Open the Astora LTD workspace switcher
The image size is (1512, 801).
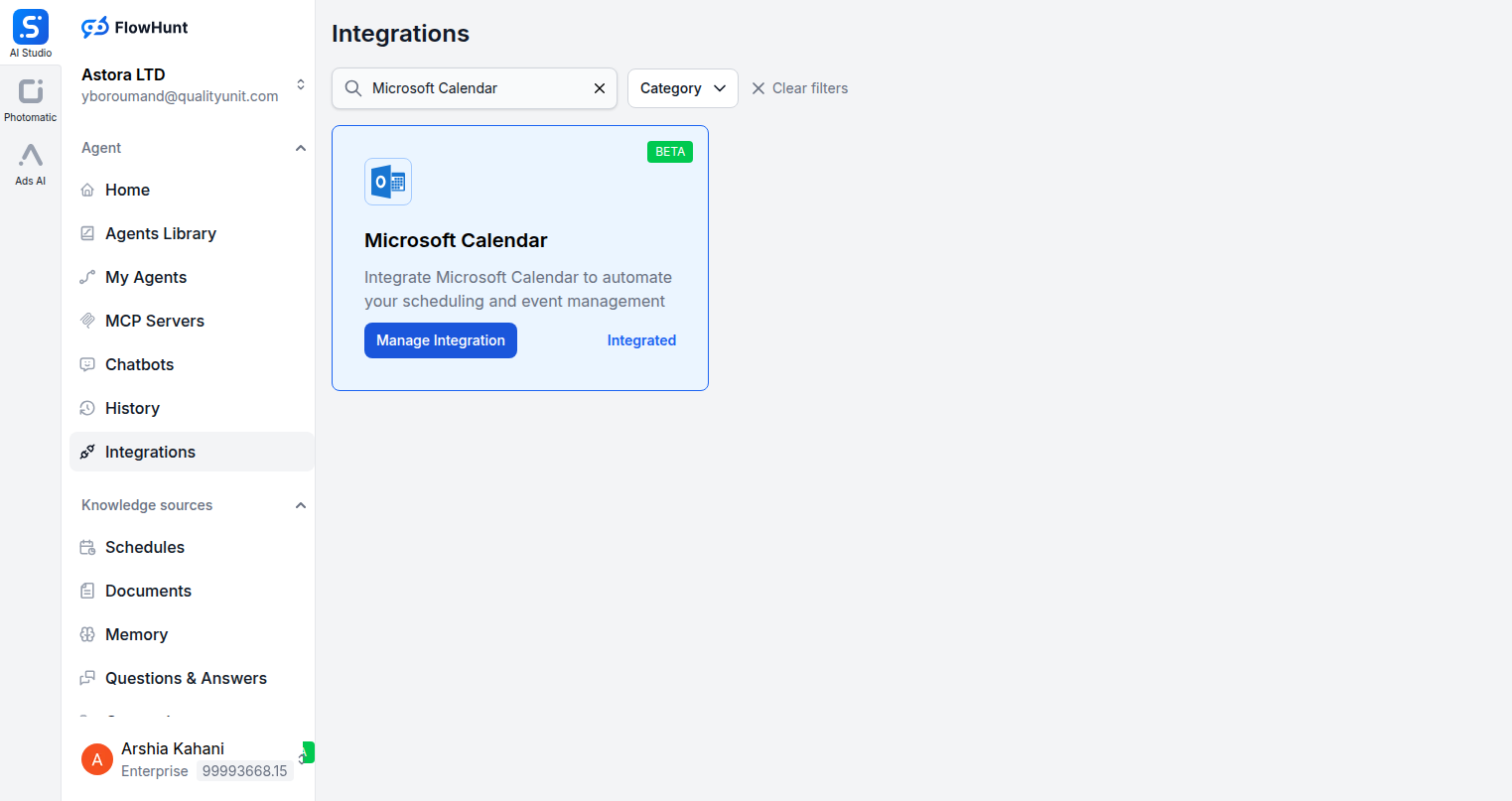(x=300, y=84)
